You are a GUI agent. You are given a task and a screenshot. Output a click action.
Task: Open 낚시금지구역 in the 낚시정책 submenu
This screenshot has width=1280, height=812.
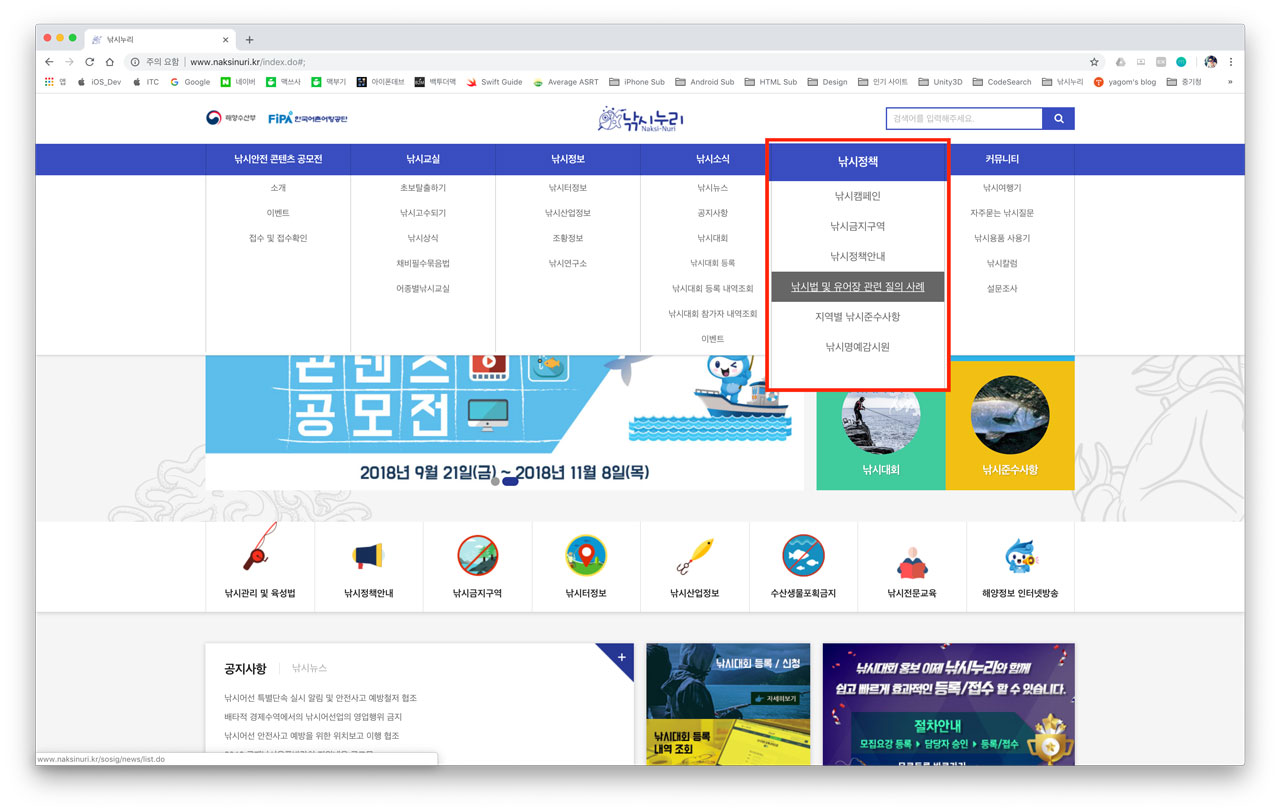858,227
